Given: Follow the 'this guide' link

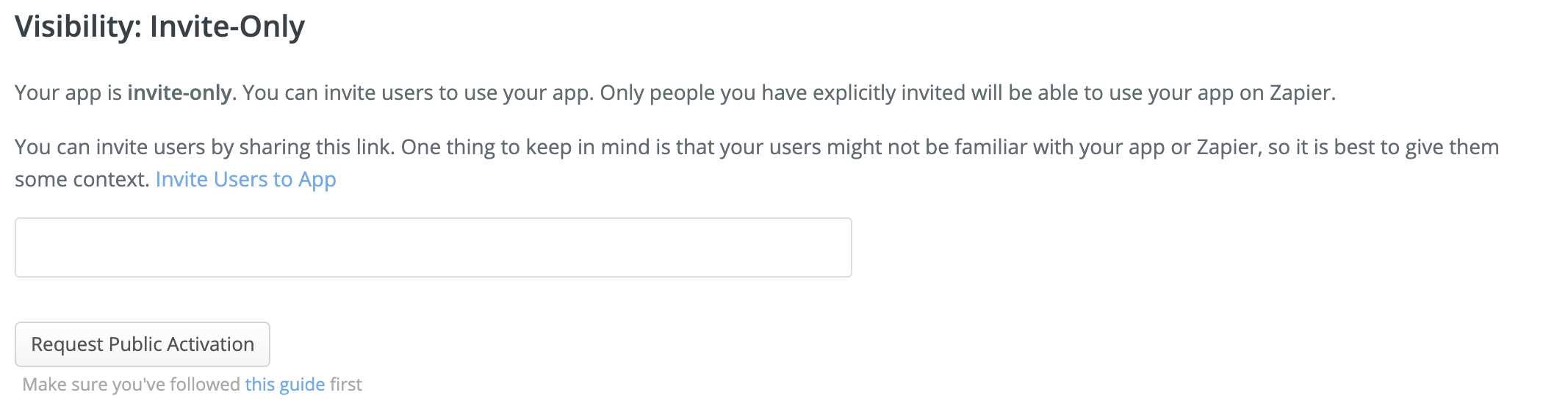Looking at the screenshot, I should coord(284,385).
